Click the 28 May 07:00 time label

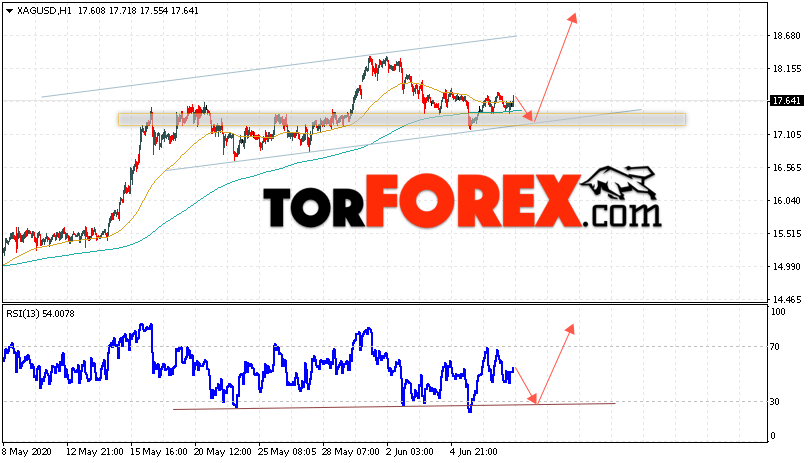[x=351, y=452]
